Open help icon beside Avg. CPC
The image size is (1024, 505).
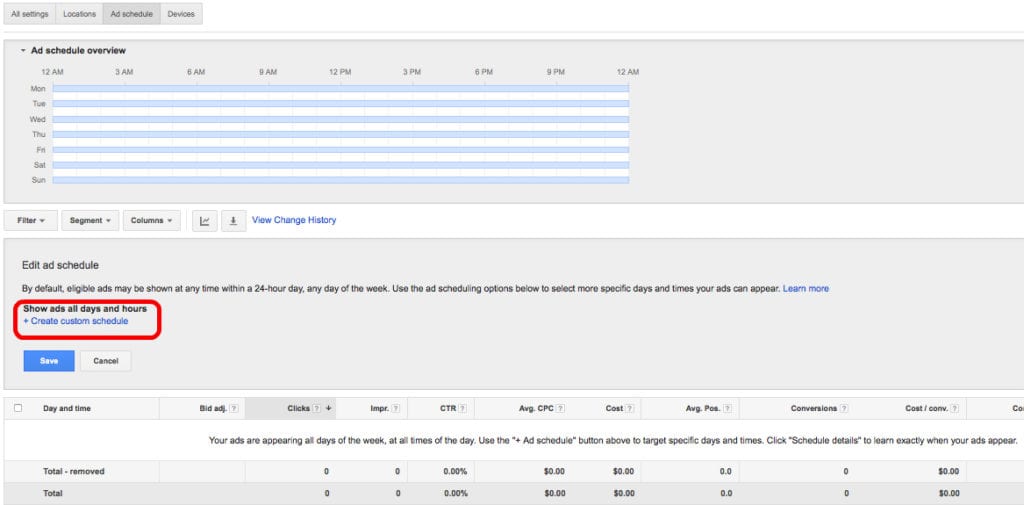point(560,408)
